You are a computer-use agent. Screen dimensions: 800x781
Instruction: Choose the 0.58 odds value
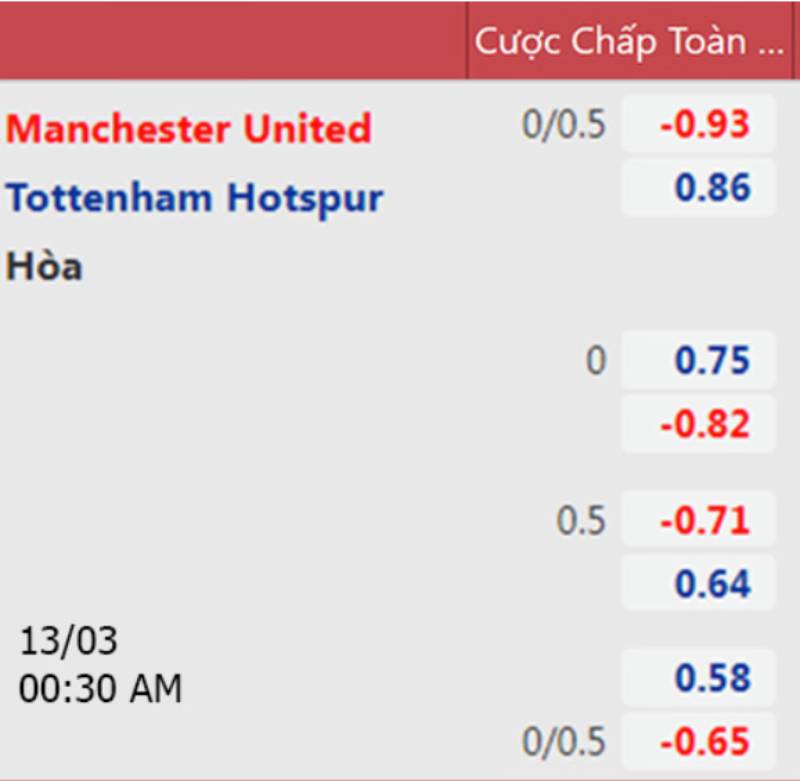click(699, 678)
